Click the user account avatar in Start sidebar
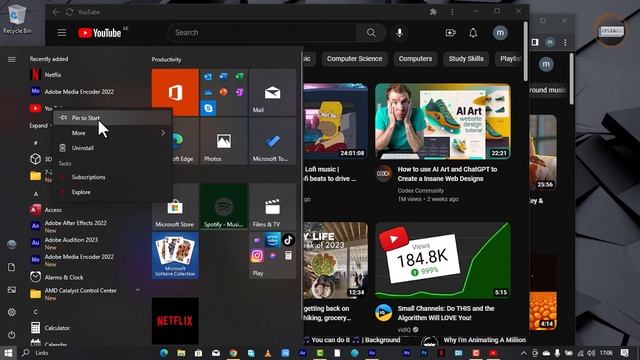 [x=12, y=244]
